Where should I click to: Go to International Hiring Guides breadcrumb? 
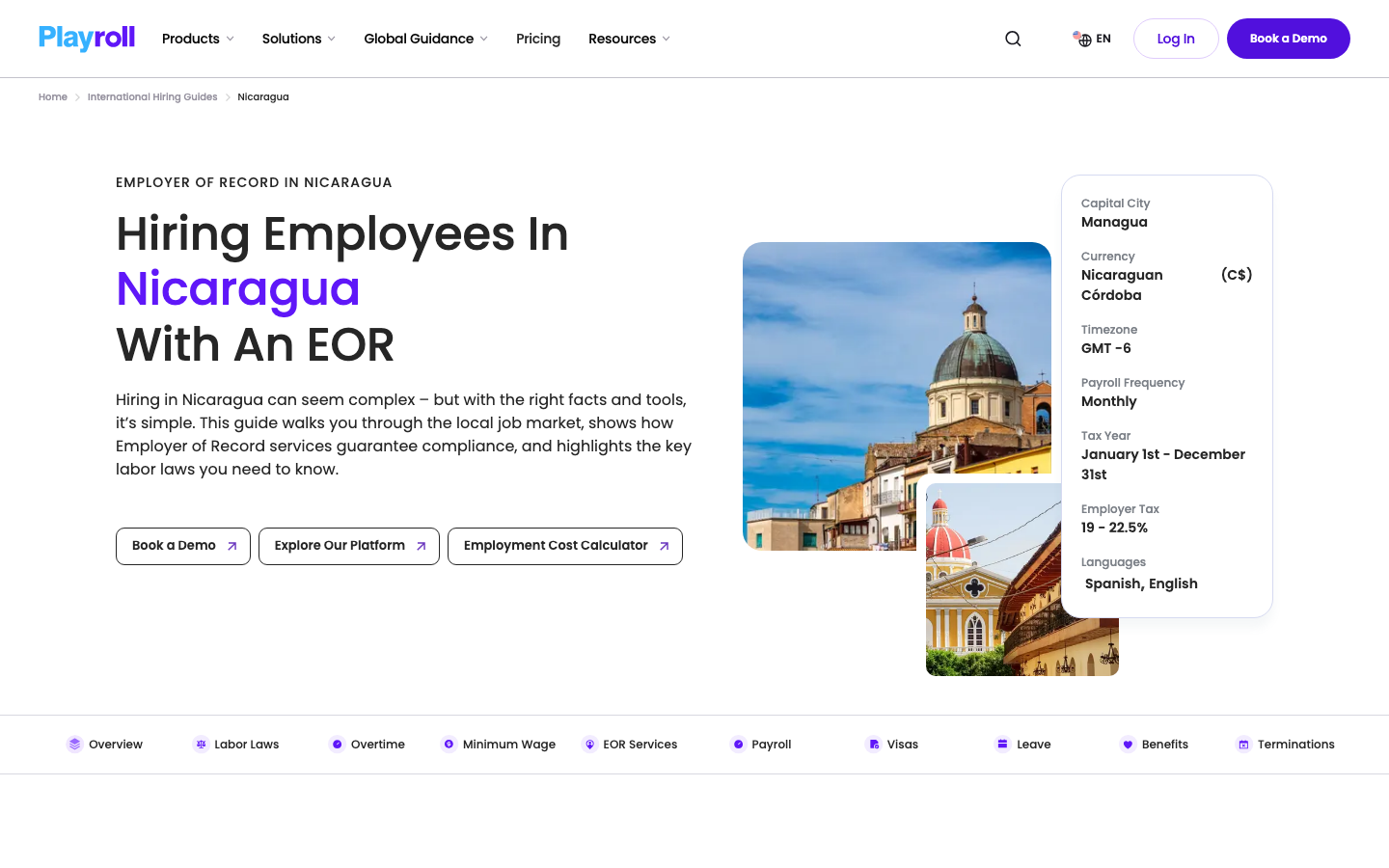(x=152, y=97)
